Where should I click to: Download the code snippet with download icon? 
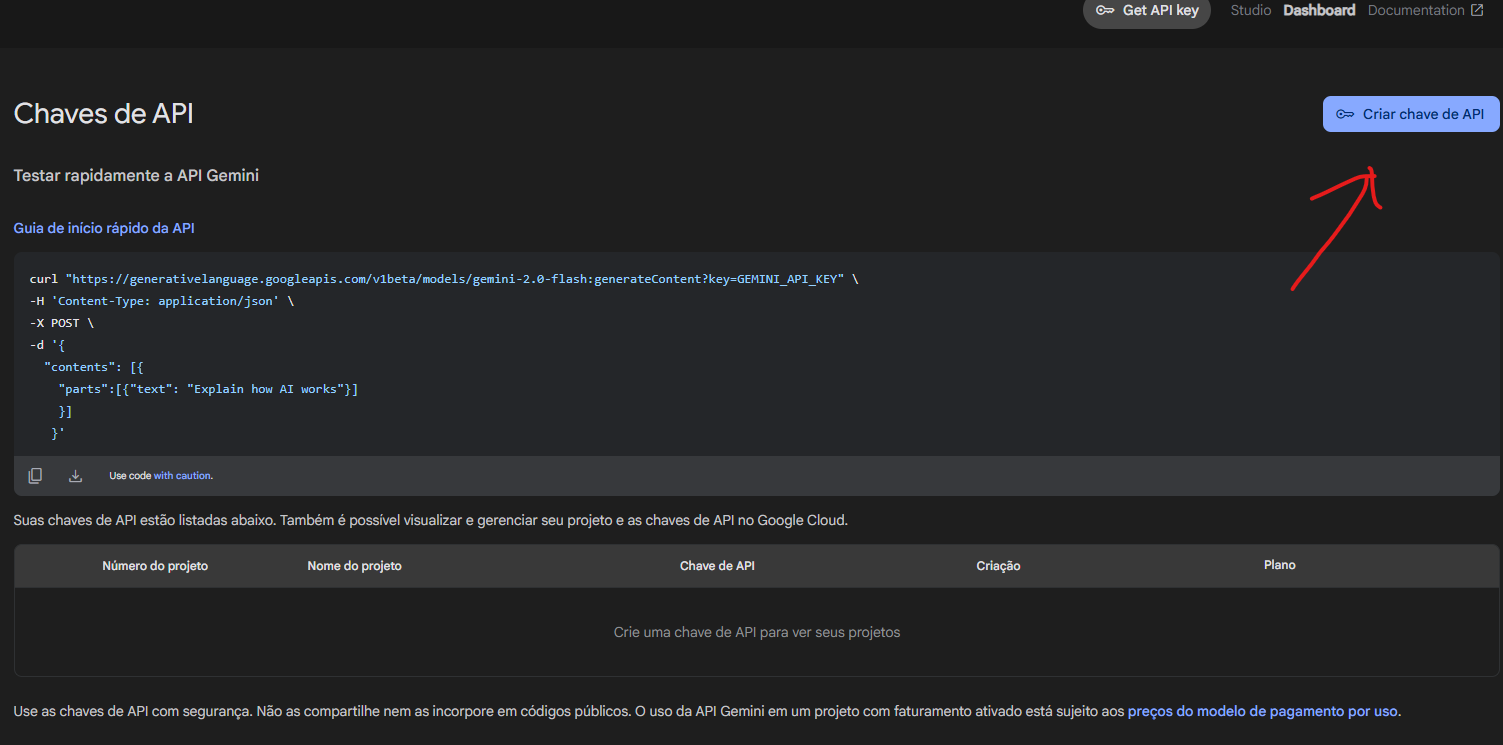pos(75,476)
